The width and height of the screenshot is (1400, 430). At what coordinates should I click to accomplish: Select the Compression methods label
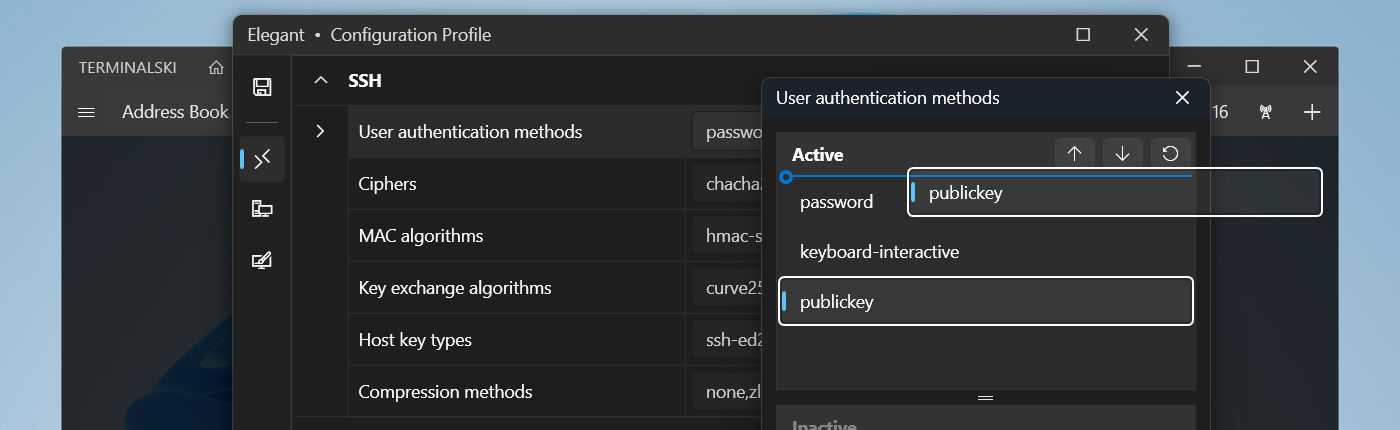445,392
